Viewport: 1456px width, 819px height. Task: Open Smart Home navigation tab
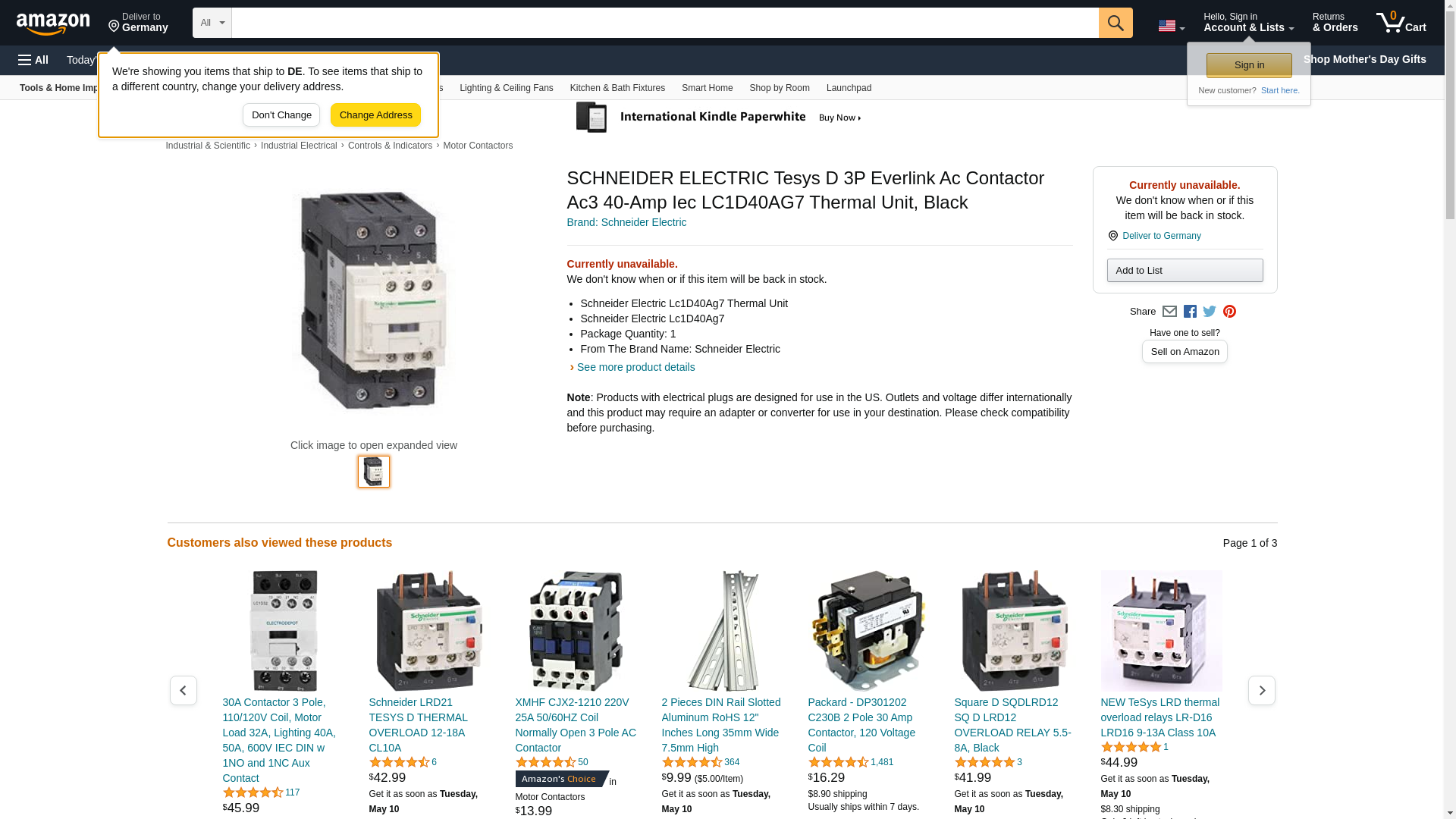pyautogui.click(x=707, y=88)
